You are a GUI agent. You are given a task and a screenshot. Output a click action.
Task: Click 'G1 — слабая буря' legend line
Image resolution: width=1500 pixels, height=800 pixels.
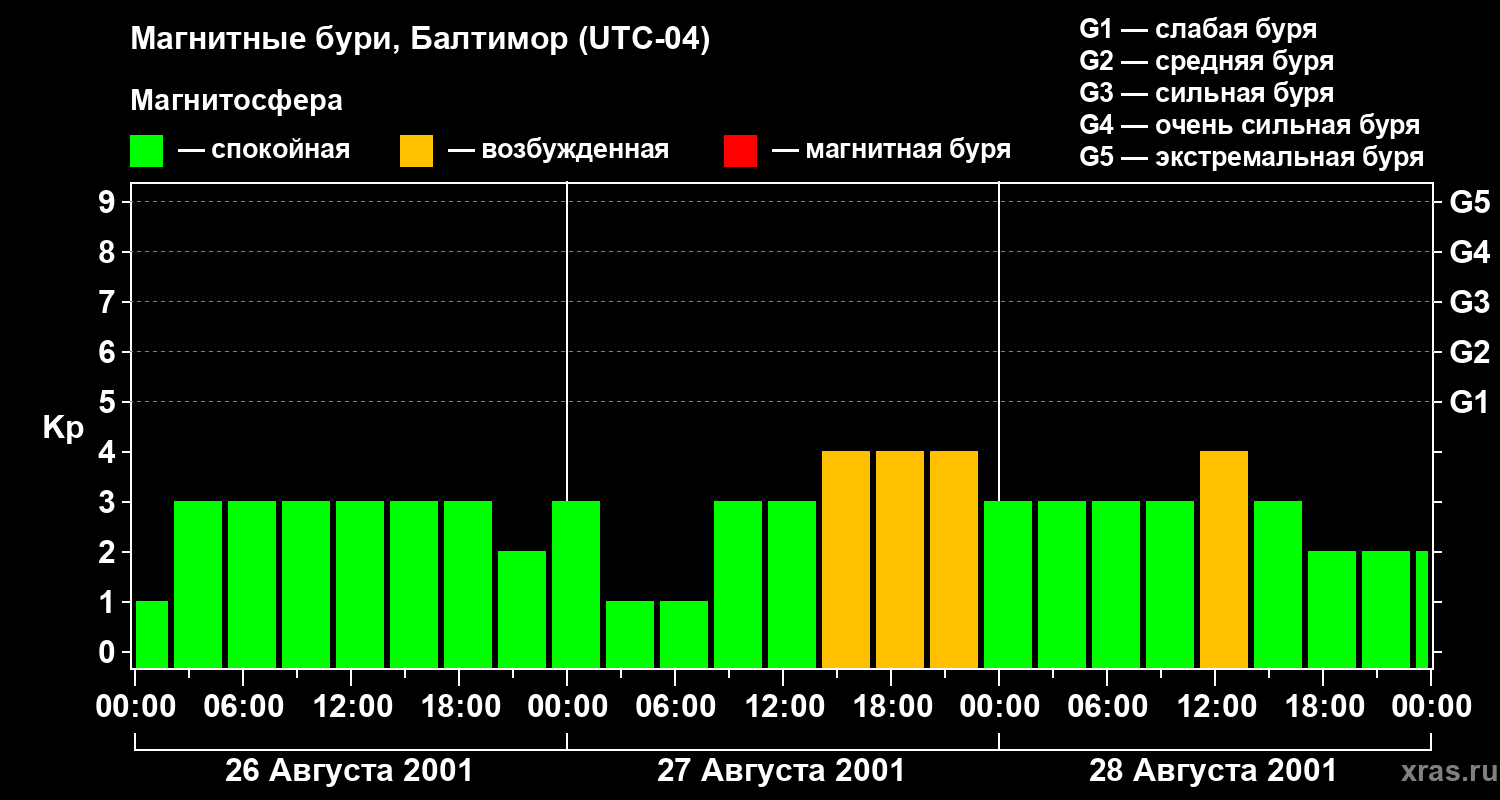click(x=1198, y=29)
